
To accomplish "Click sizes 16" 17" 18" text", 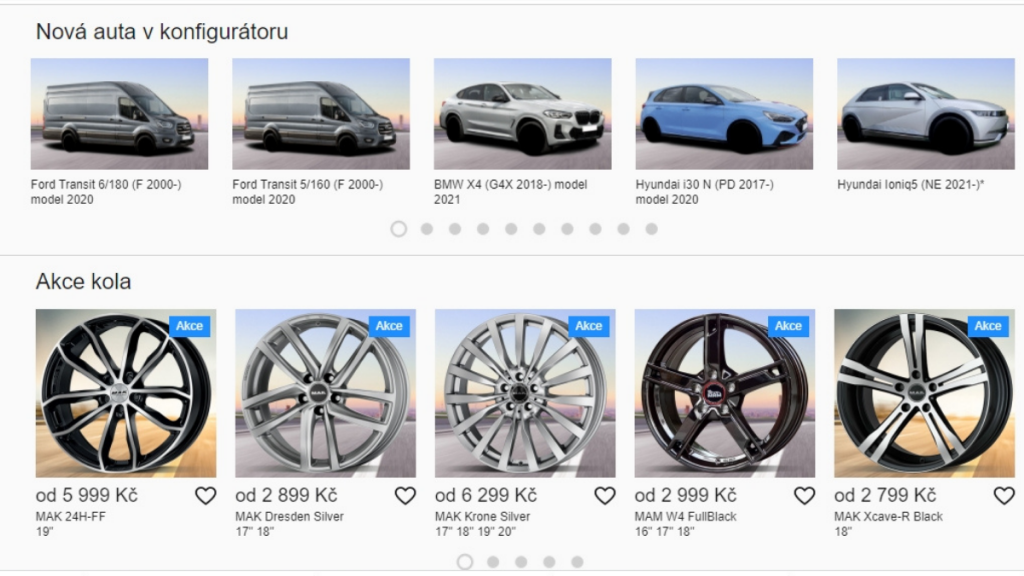I will click(x=664, y=532).
